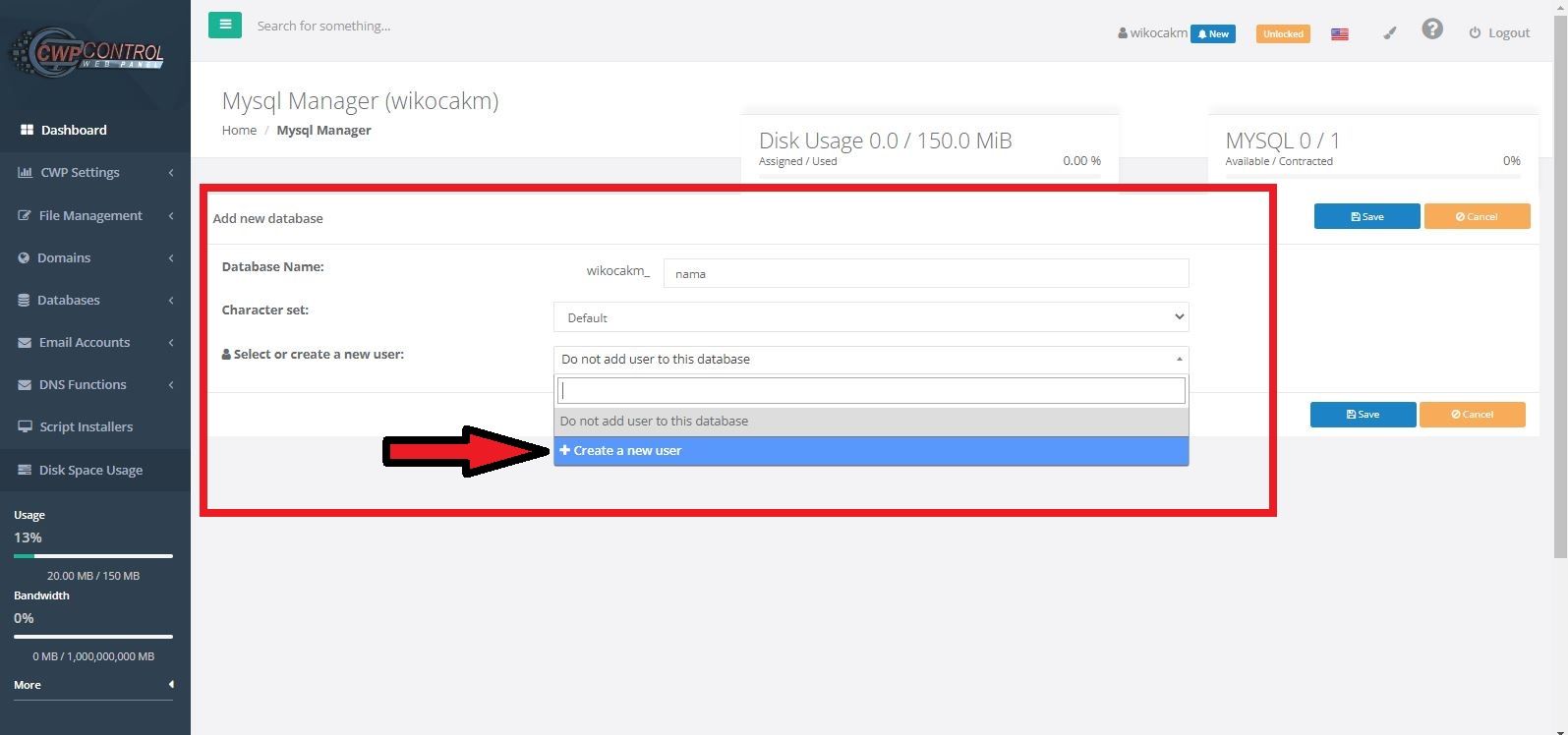Expand the CWP Settings menu
This screenshot has width=1568, height=735.
click(95, 172)
